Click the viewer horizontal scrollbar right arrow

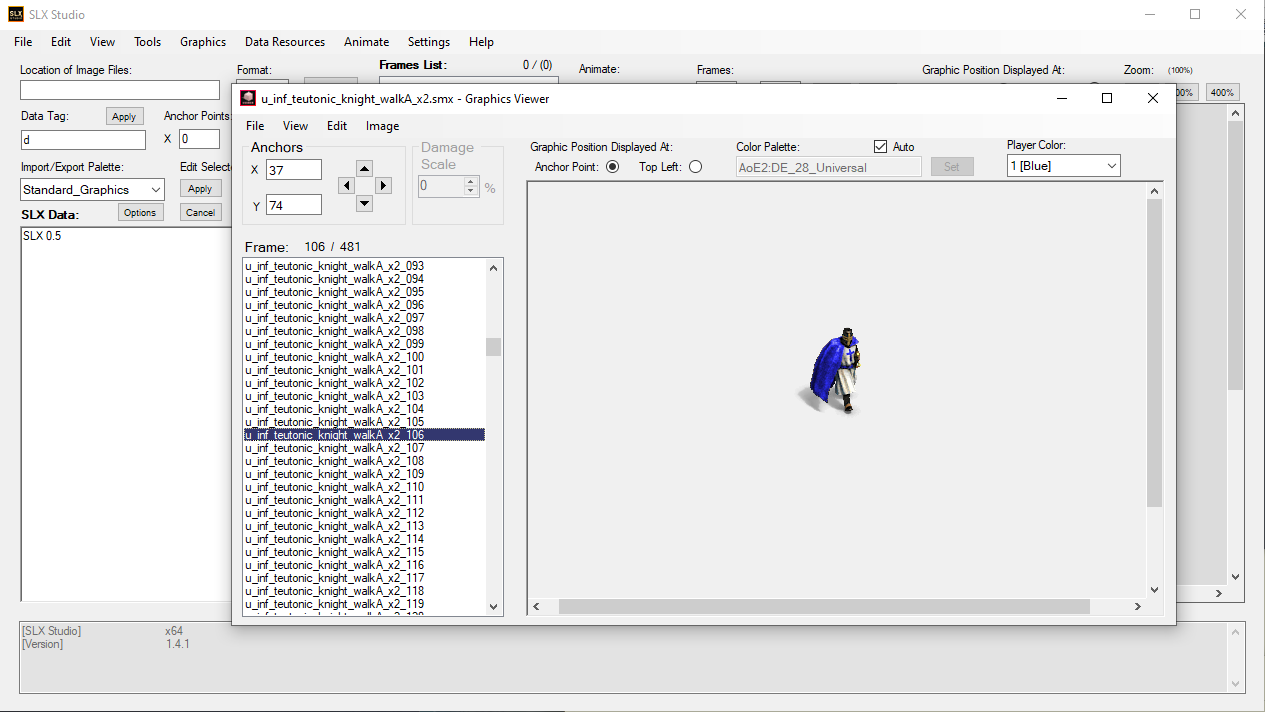point(1137,606)
